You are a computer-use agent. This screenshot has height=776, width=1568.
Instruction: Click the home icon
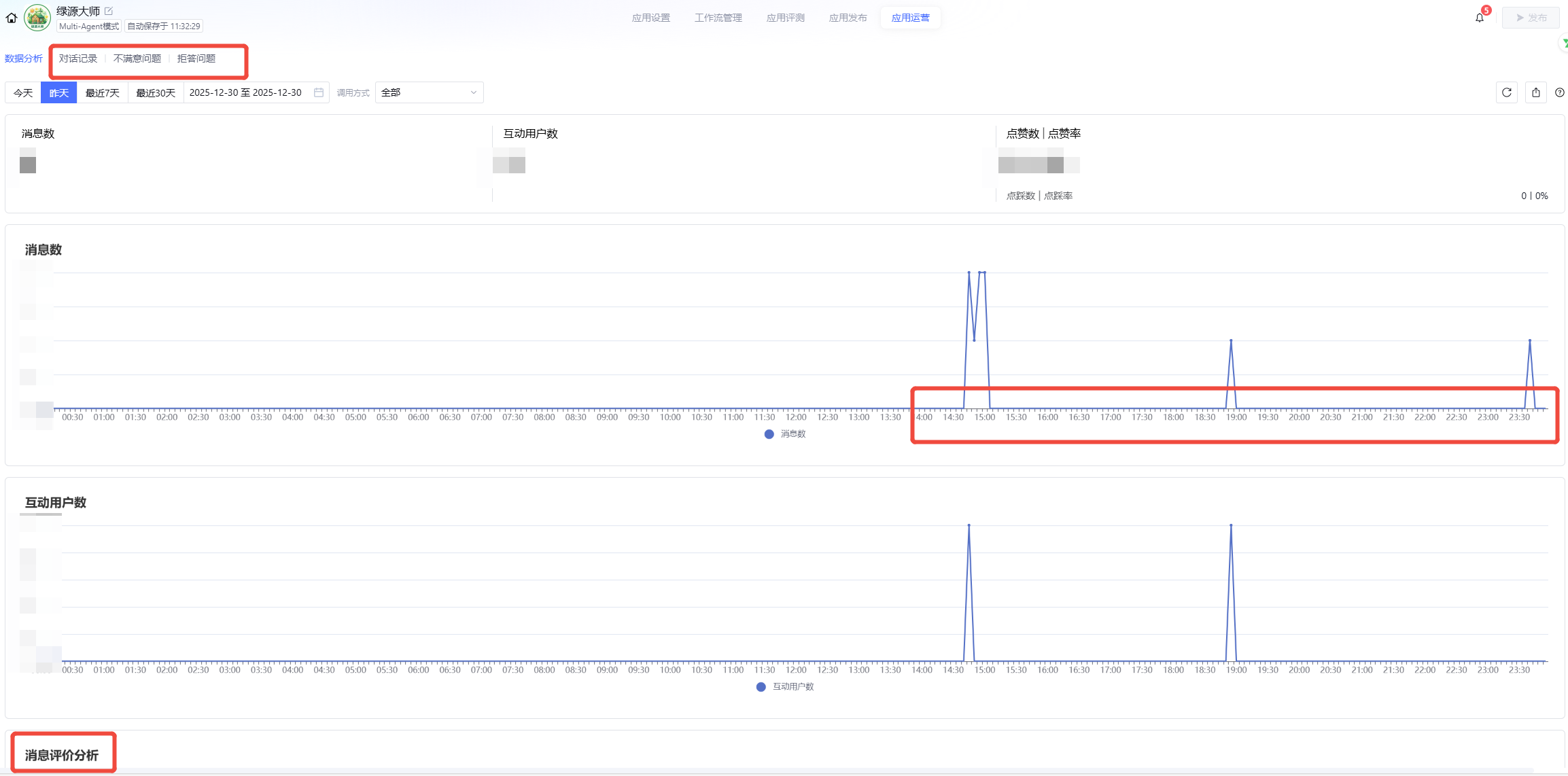12,18
